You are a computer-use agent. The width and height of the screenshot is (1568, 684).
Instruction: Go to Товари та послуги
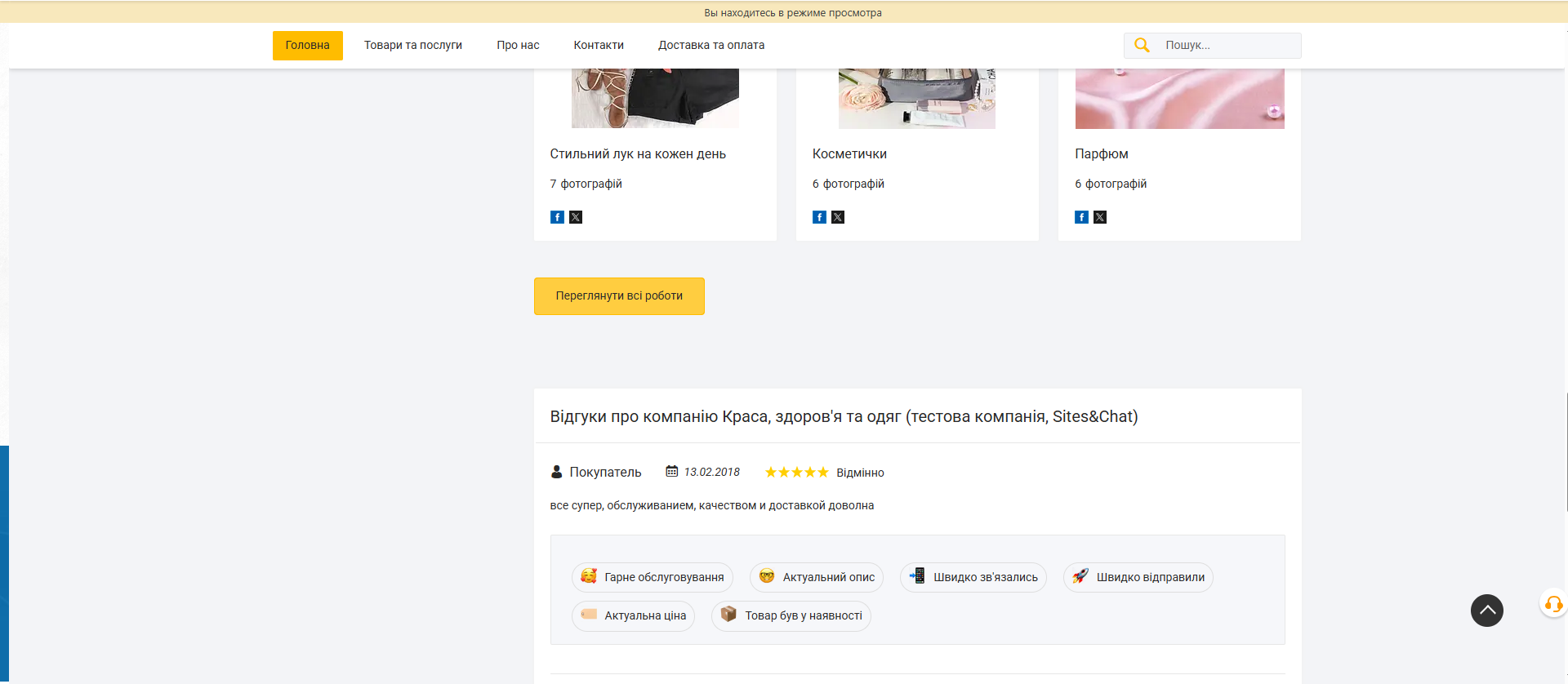pyautogui.click(x=412, y=46)
